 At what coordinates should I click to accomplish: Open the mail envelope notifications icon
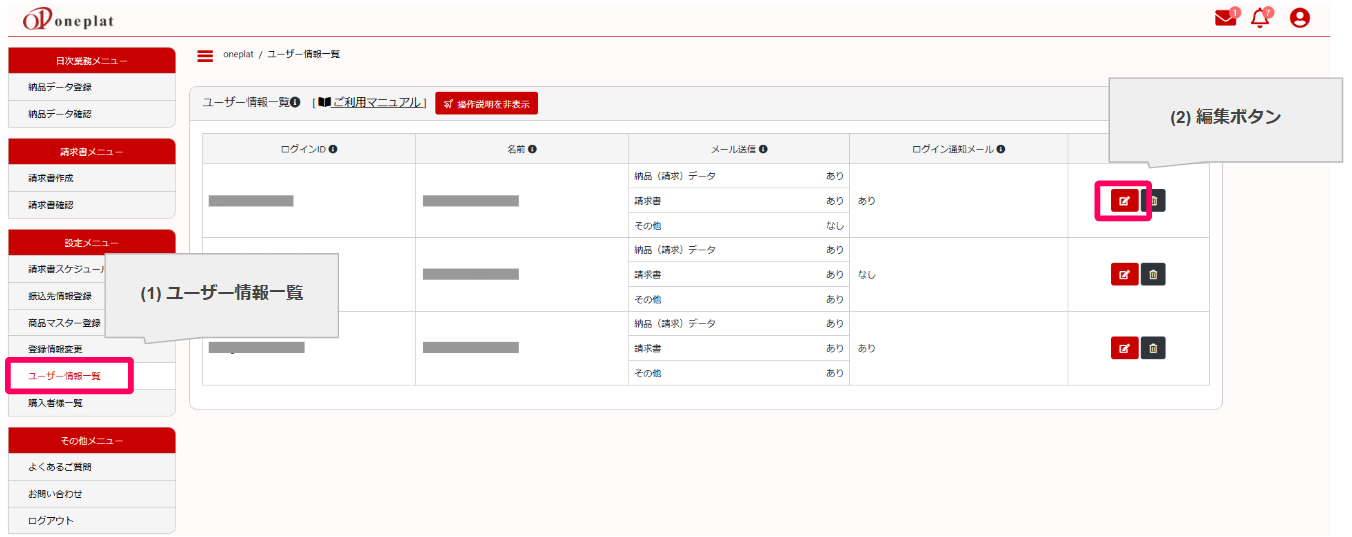(x=1225, y=18)
